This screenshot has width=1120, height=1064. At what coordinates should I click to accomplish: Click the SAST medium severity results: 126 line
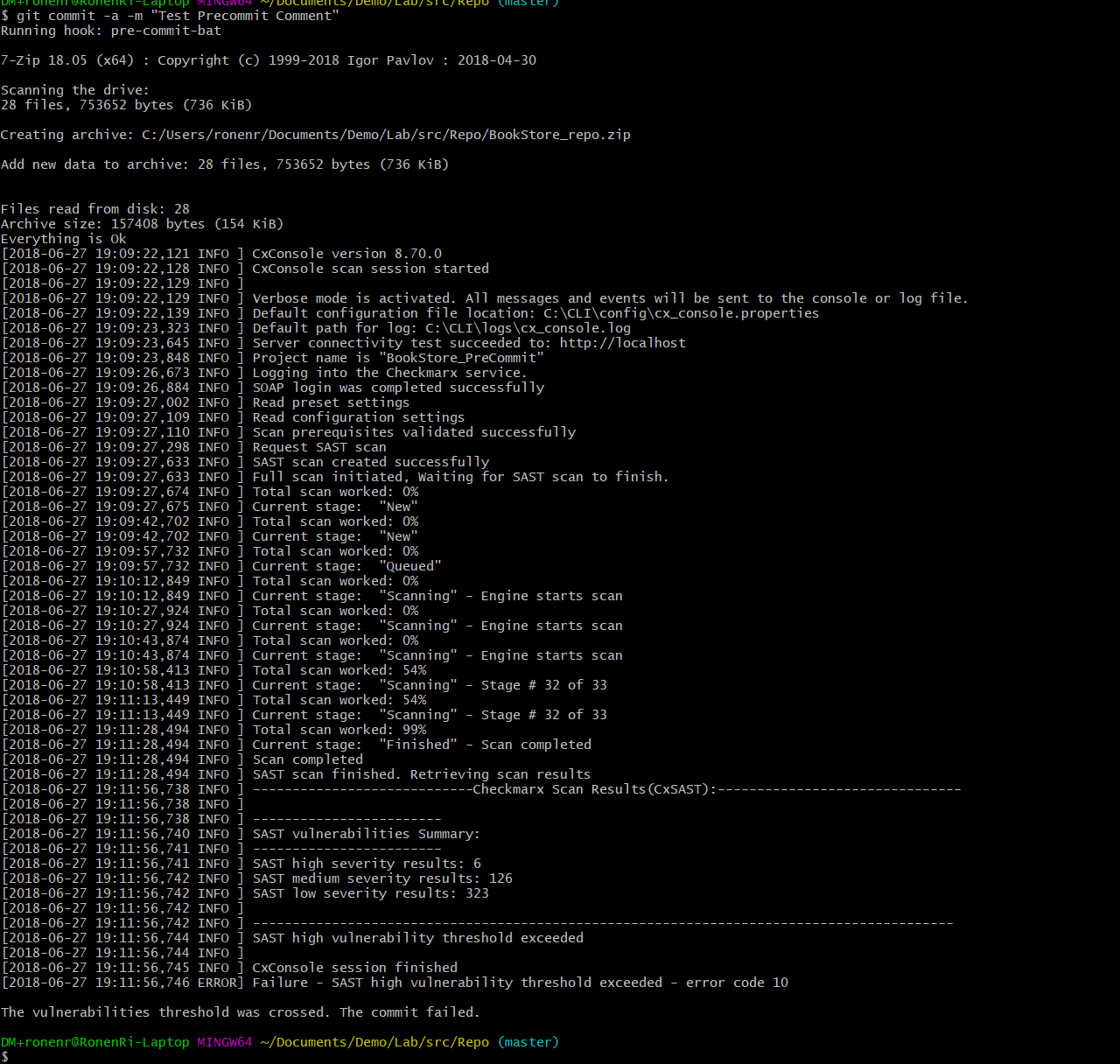pos(382,878)
